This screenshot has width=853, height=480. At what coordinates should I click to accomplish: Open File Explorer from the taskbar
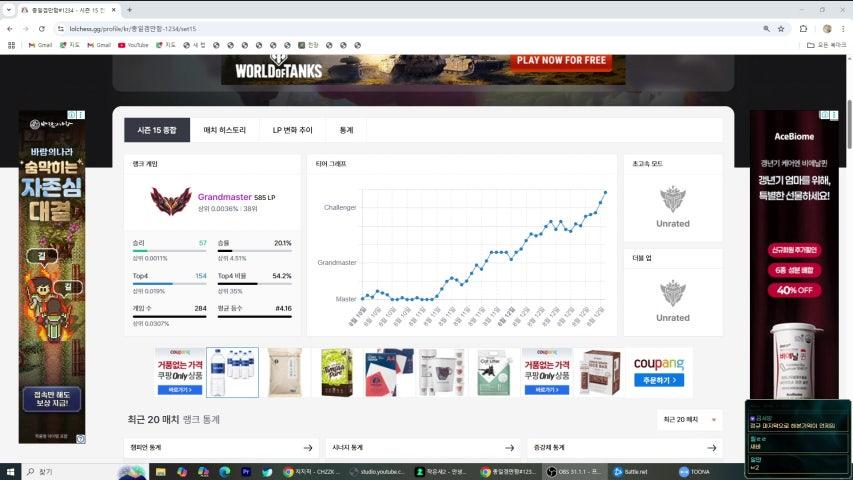coord(160,472)
